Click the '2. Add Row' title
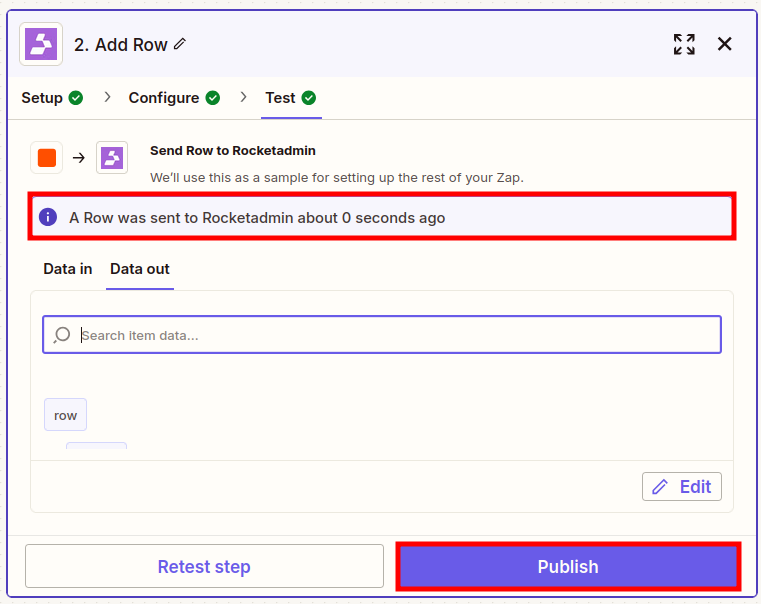 120,45
